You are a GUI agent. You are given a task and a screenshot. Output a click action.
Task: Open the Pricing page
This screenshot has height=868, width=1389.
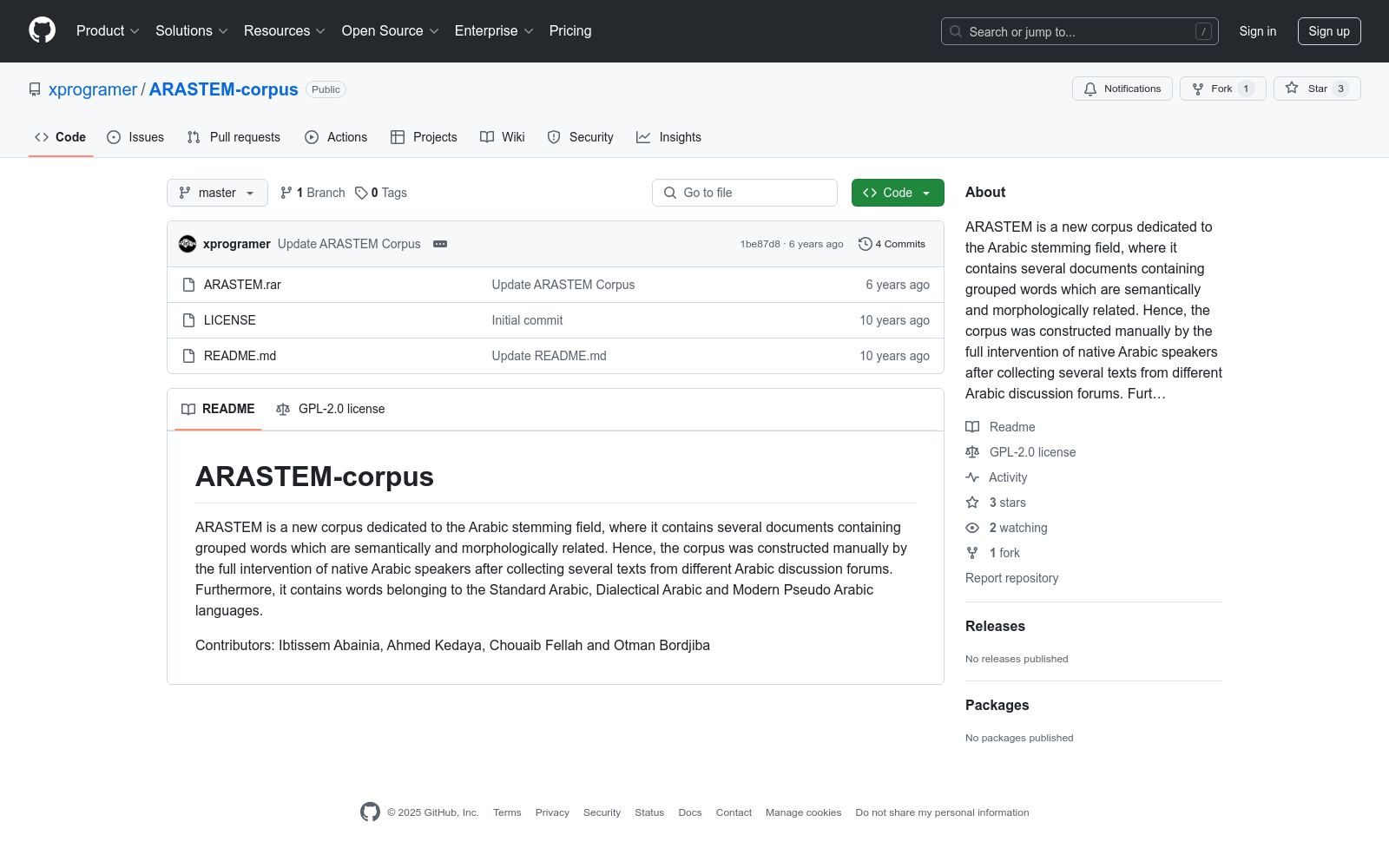570,31
